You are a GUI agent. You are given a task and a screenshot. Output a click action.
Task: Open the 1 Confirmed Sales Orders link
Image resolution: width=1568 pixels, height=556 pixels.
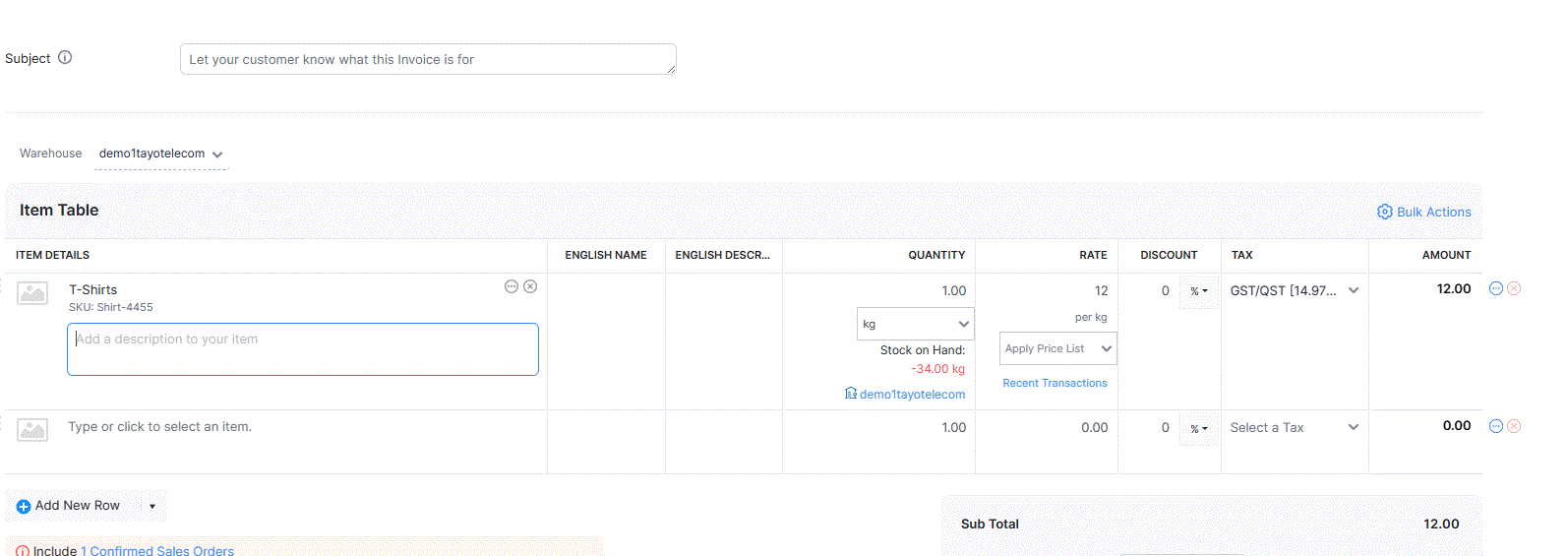(157, 550)
